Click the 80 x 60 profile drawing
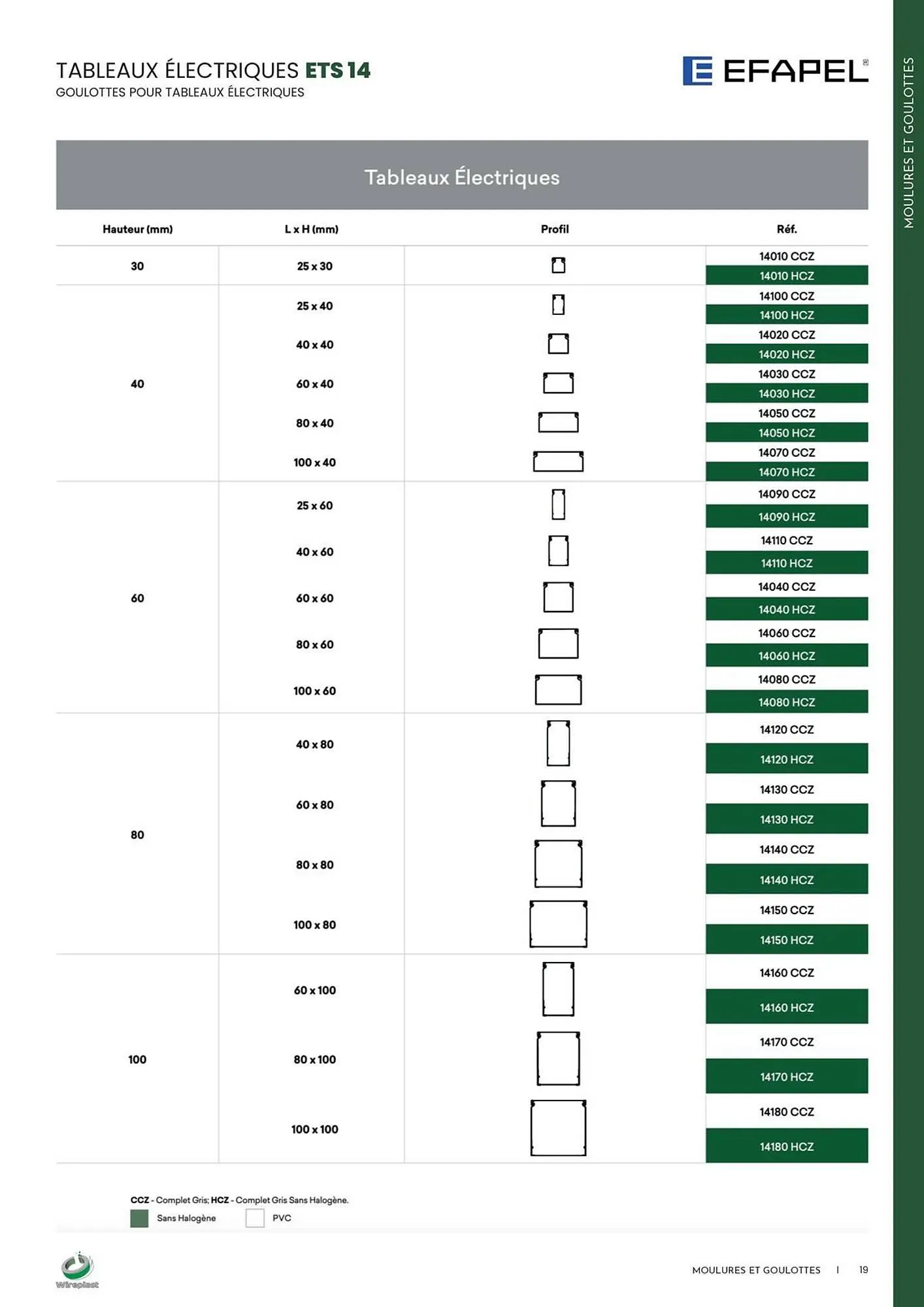The height and width of the screenshot is (1307, 924). point(558,644)
